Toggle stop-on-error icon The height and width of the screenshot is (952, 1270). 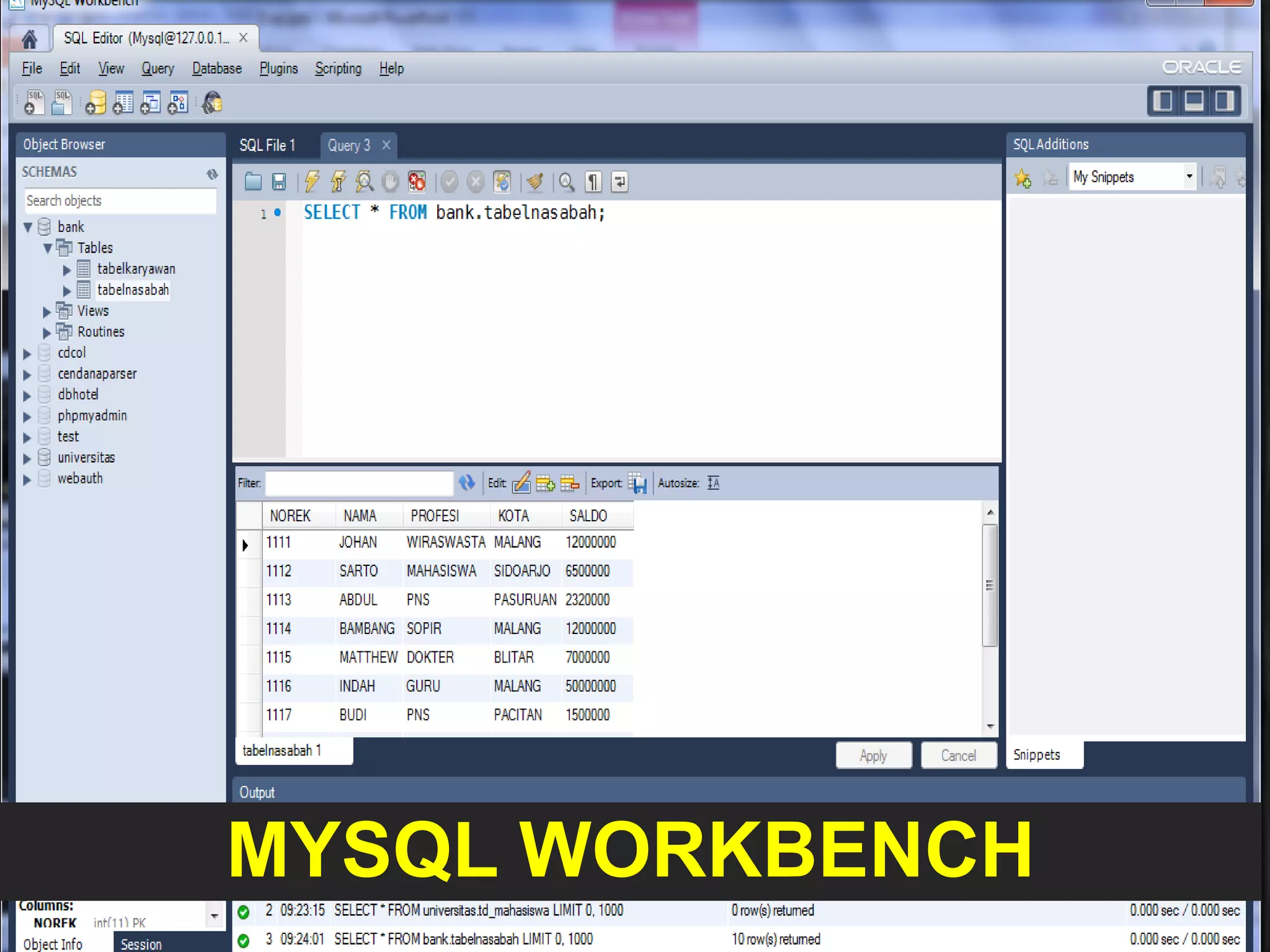pyautogui.click(x=417, y=182)
